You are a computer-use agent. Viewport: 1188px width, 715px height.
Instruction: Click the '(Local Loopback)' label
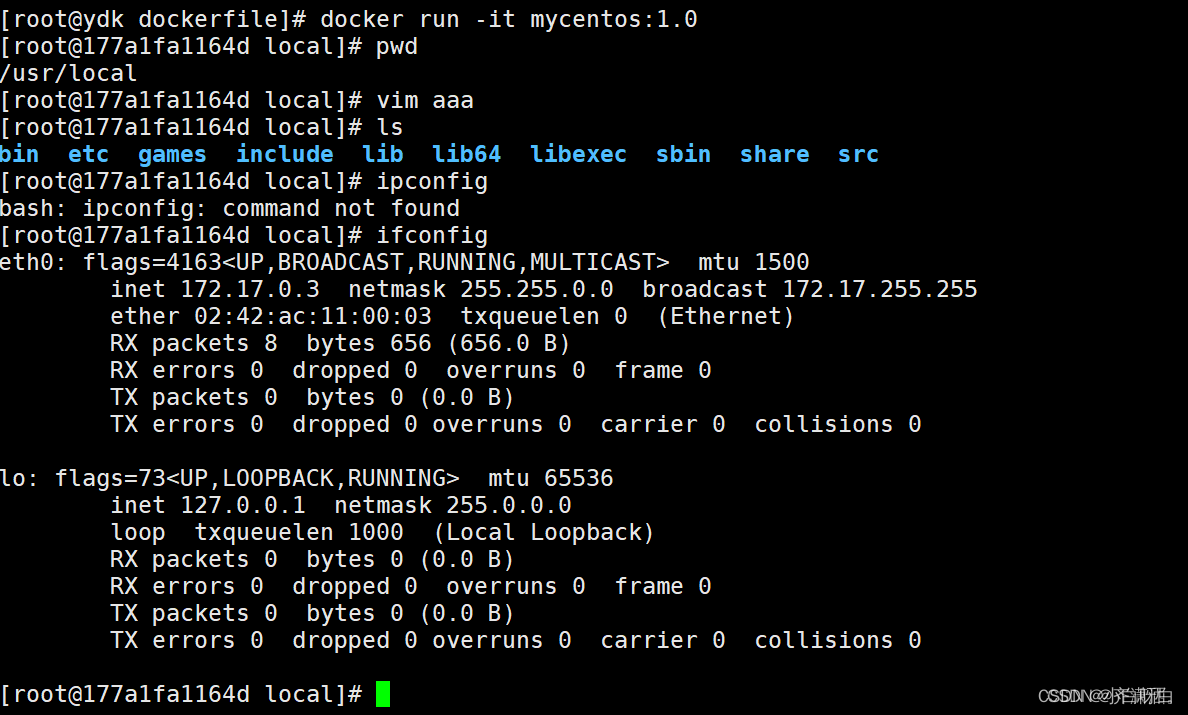coord(543,532)
